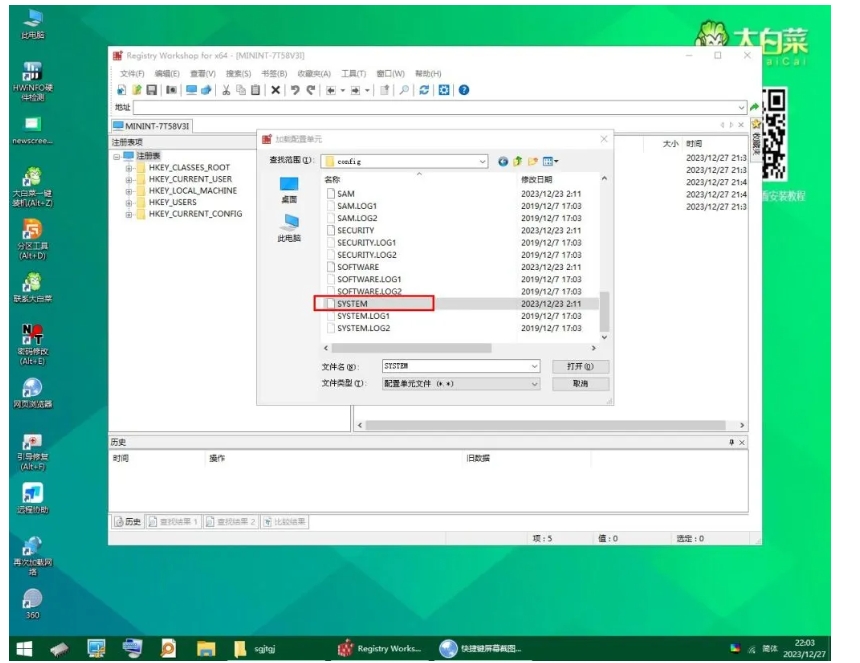Click the Save toolbar icon
This screenshot has width=860, height=663.
click(152, 90)
